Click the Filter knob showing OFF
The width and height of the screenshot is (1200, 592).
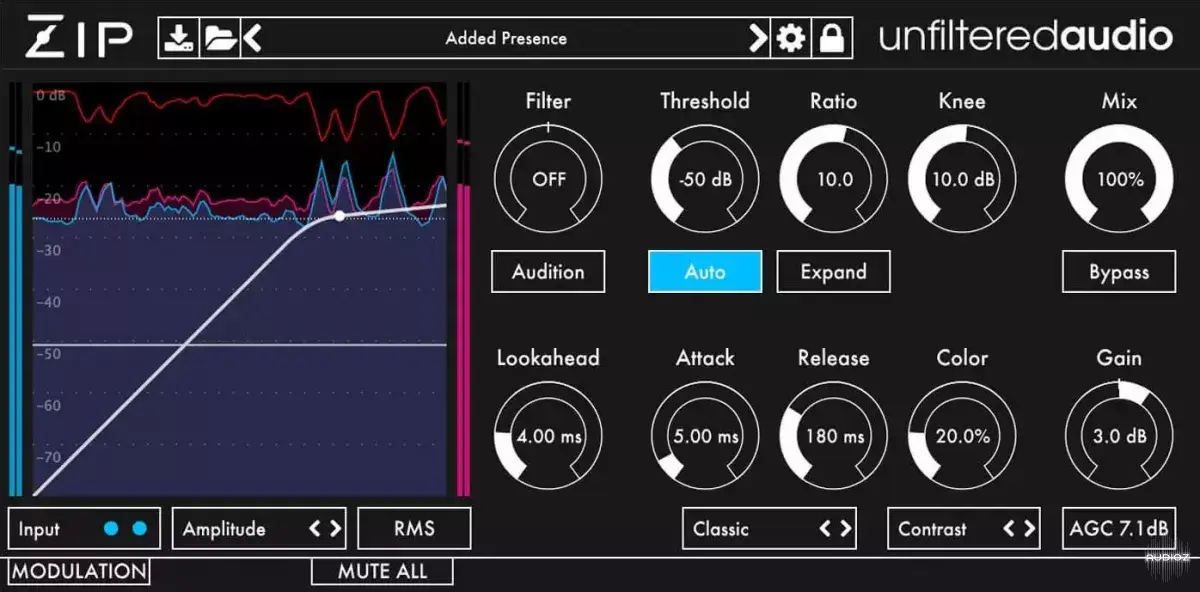tap(549, 179)
